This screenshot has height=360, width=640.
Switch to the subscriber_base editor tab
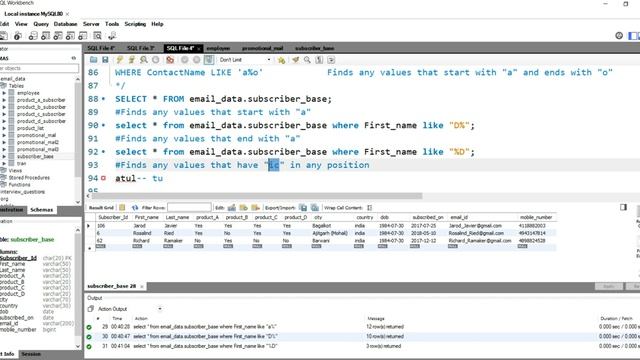[314, 48]
